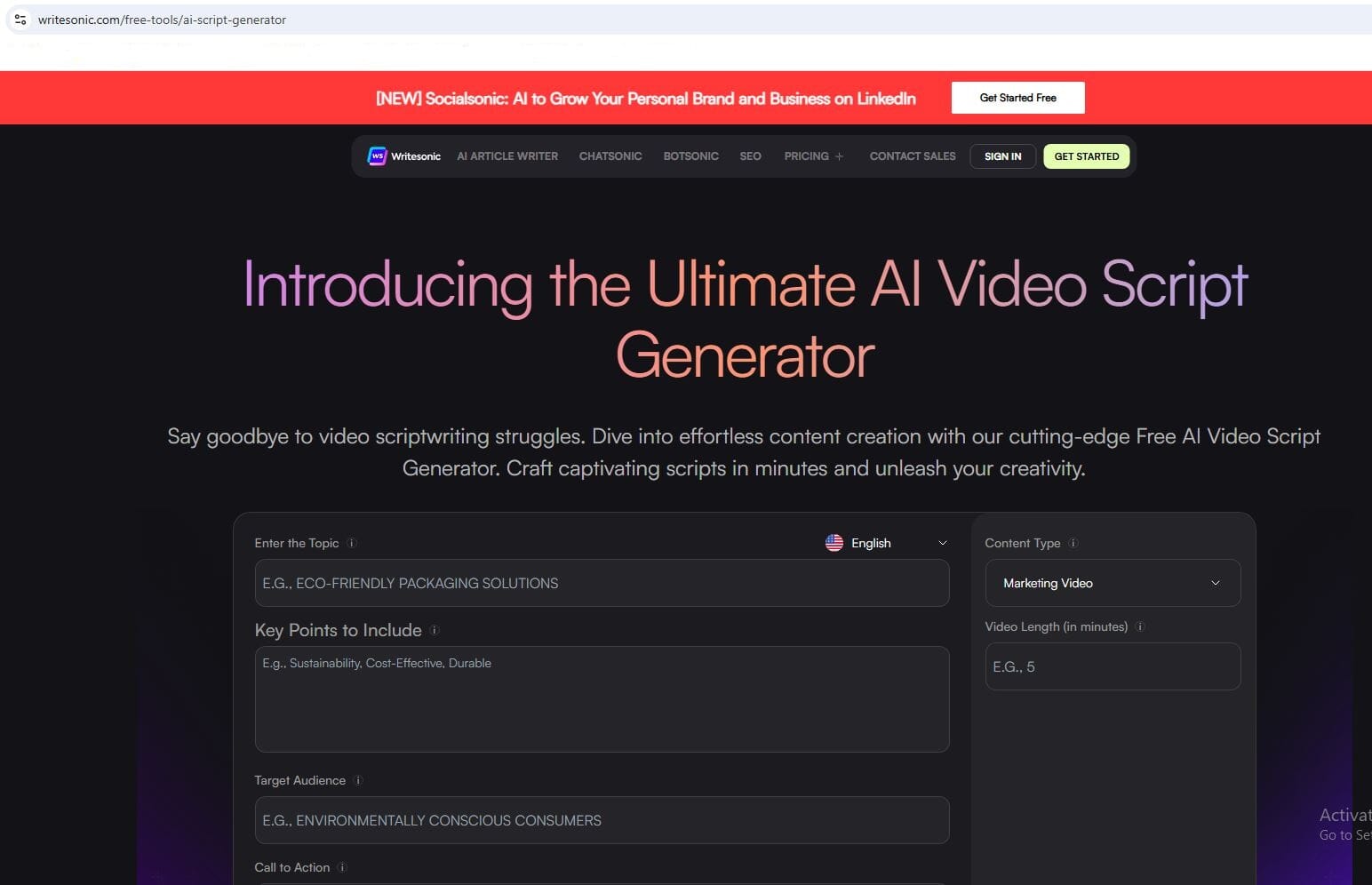This screenshot has height=885, width=1372.
Task: Go to Chatsonic in the navigation bar
Action: 610,156
